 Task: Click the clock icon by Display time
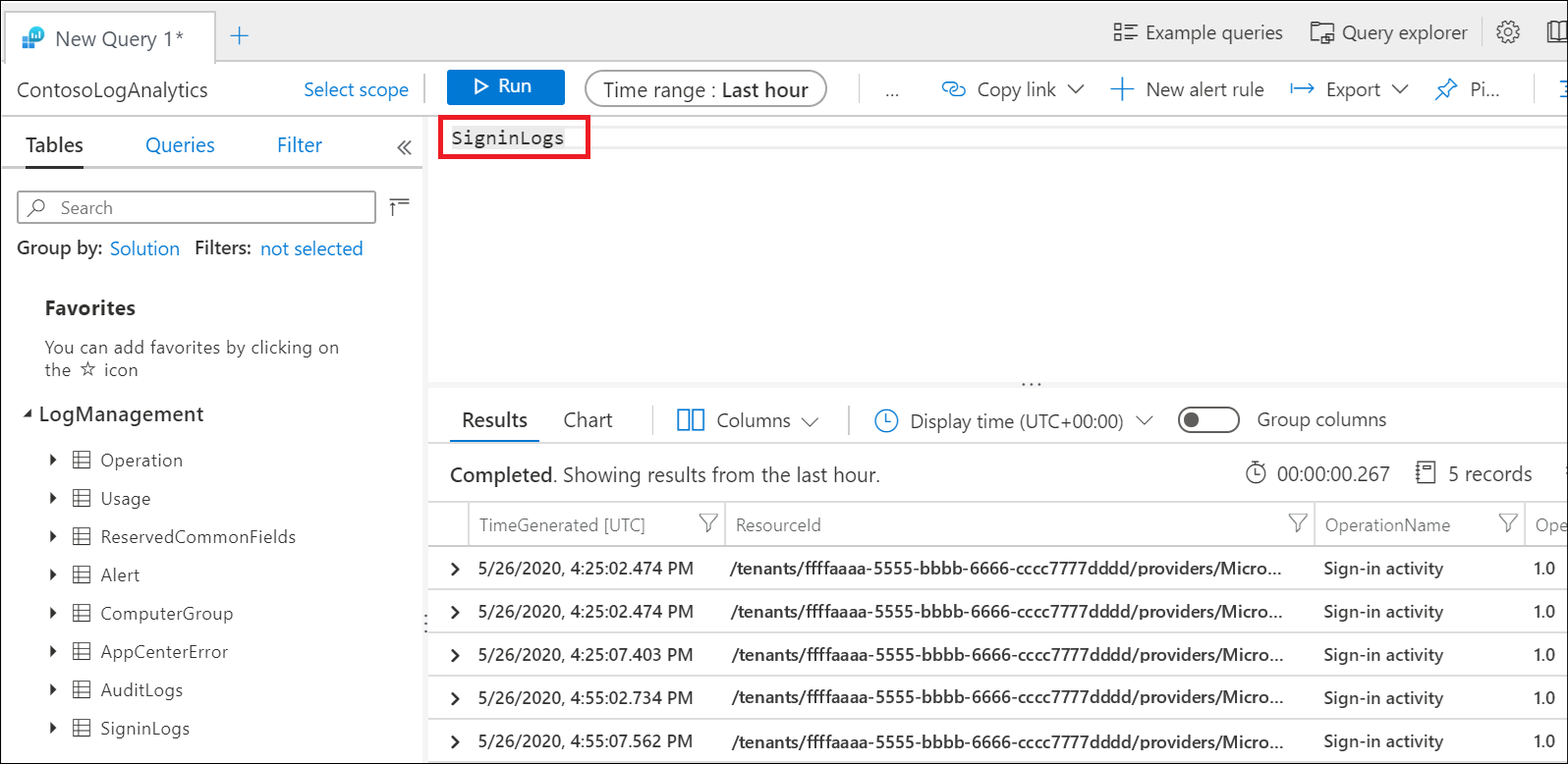click(886, 420)
